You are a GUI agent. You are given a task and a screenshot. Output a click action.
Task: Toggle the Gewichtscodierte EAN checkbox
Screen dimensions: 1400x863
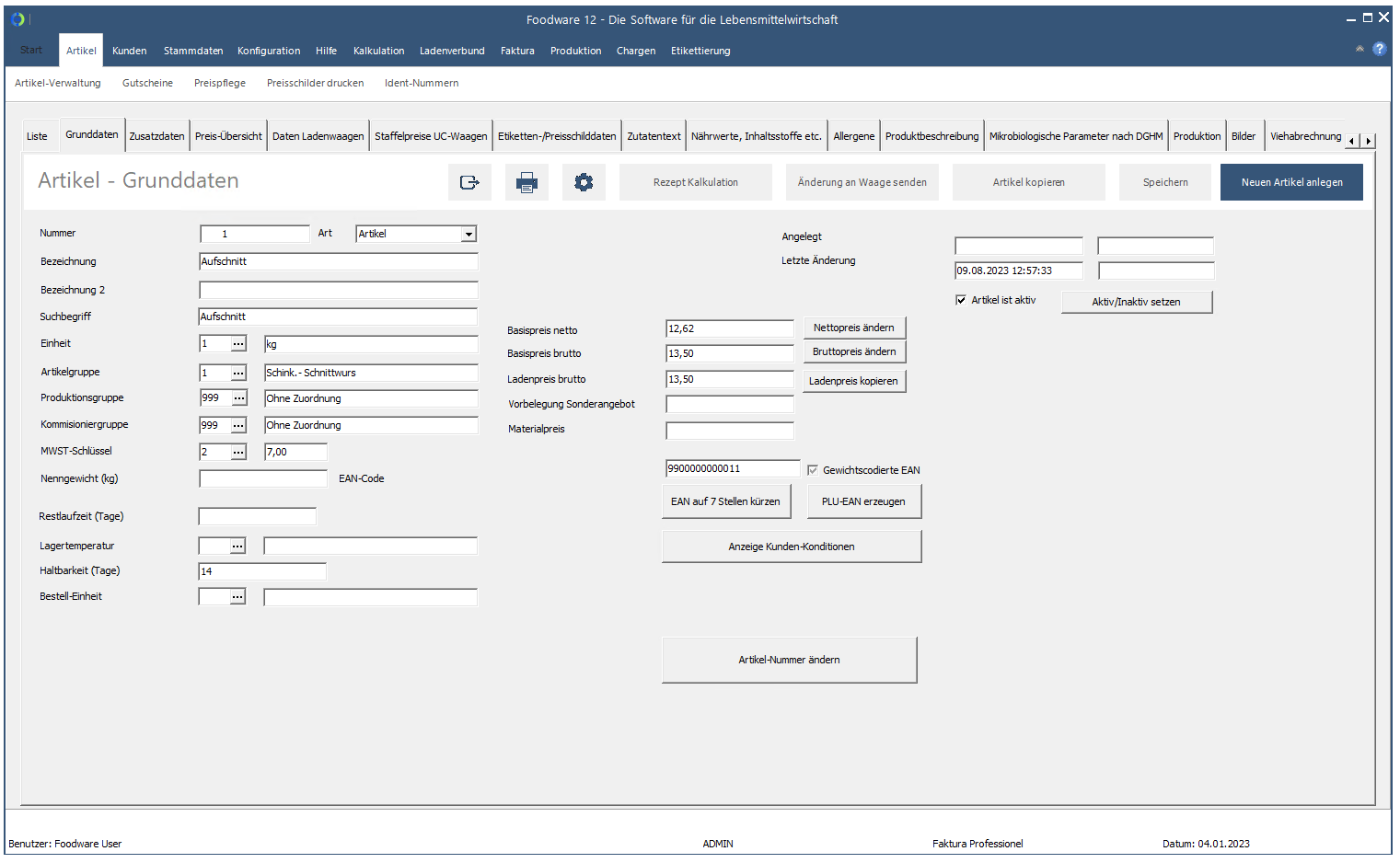coord(813,470)
